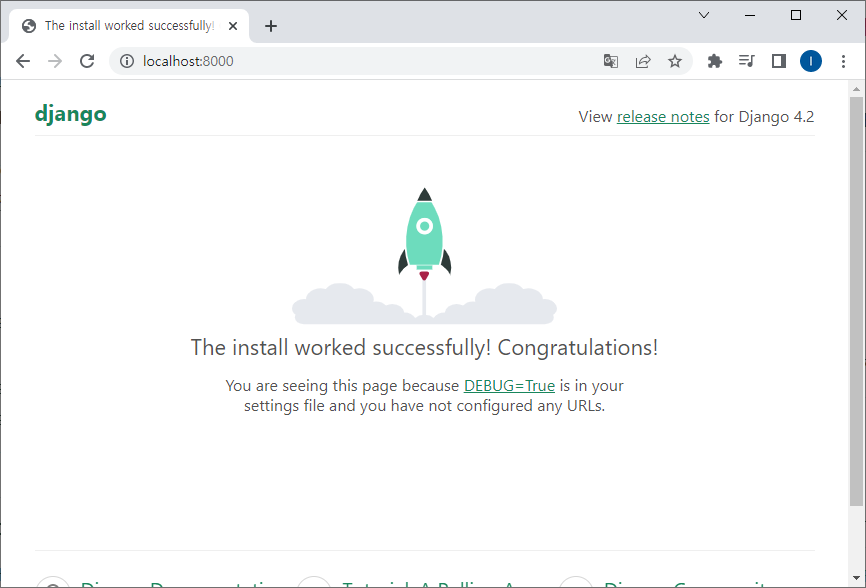Screen dimensions: 866x588
Task: Open the Google Translate page icon
Action: pos(610,61)
